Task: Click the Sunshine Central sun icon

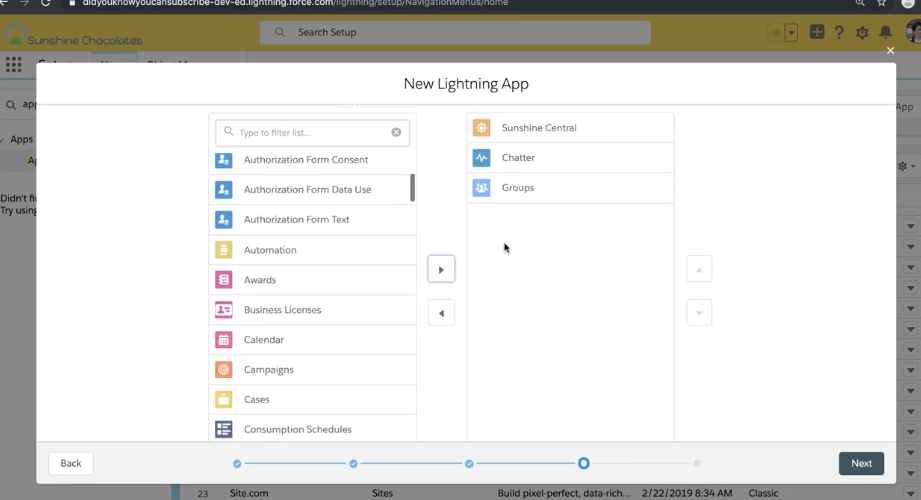Action: [x=481, y=127]
